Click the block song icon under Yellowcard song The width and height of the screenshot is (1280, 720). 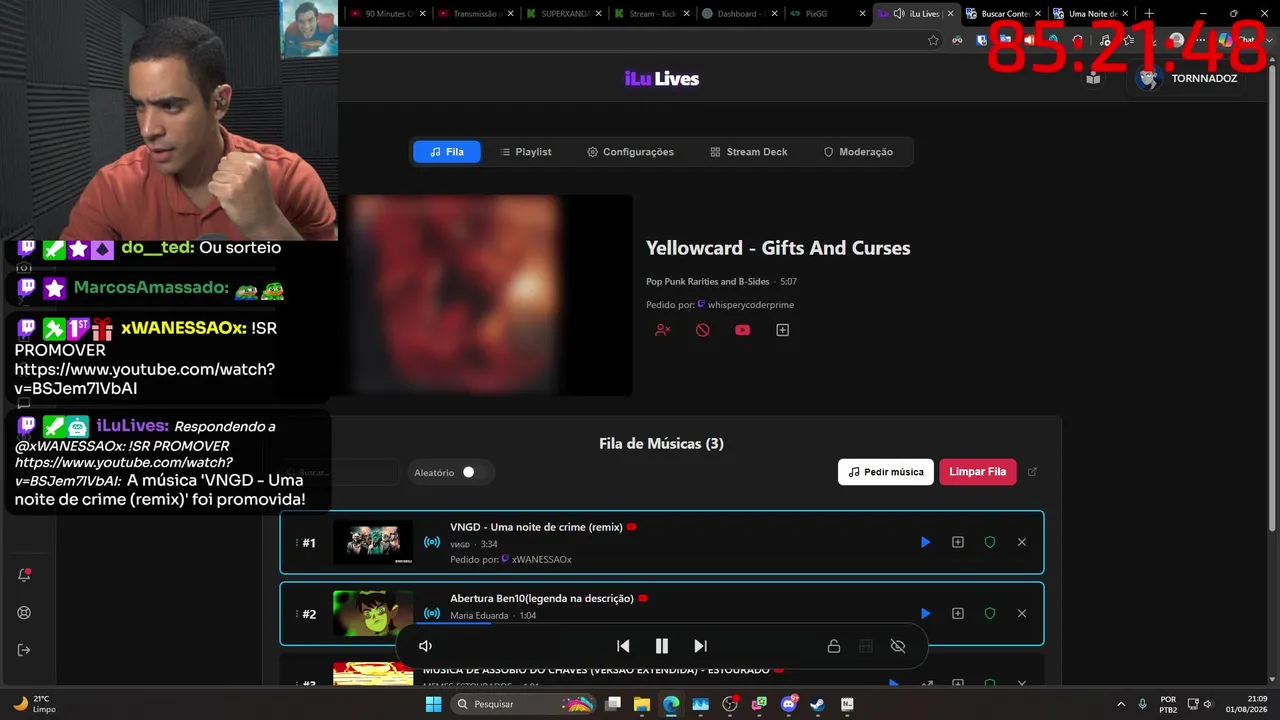[703, 330]
